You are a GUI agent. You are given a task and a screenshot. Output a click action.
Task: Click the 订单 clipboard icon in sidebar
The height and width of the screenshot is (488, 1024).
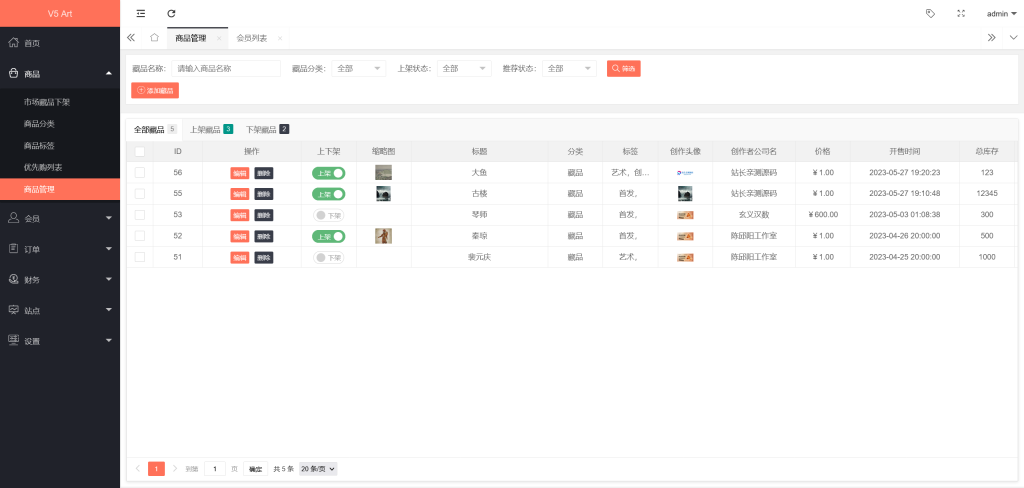[13, 248]
